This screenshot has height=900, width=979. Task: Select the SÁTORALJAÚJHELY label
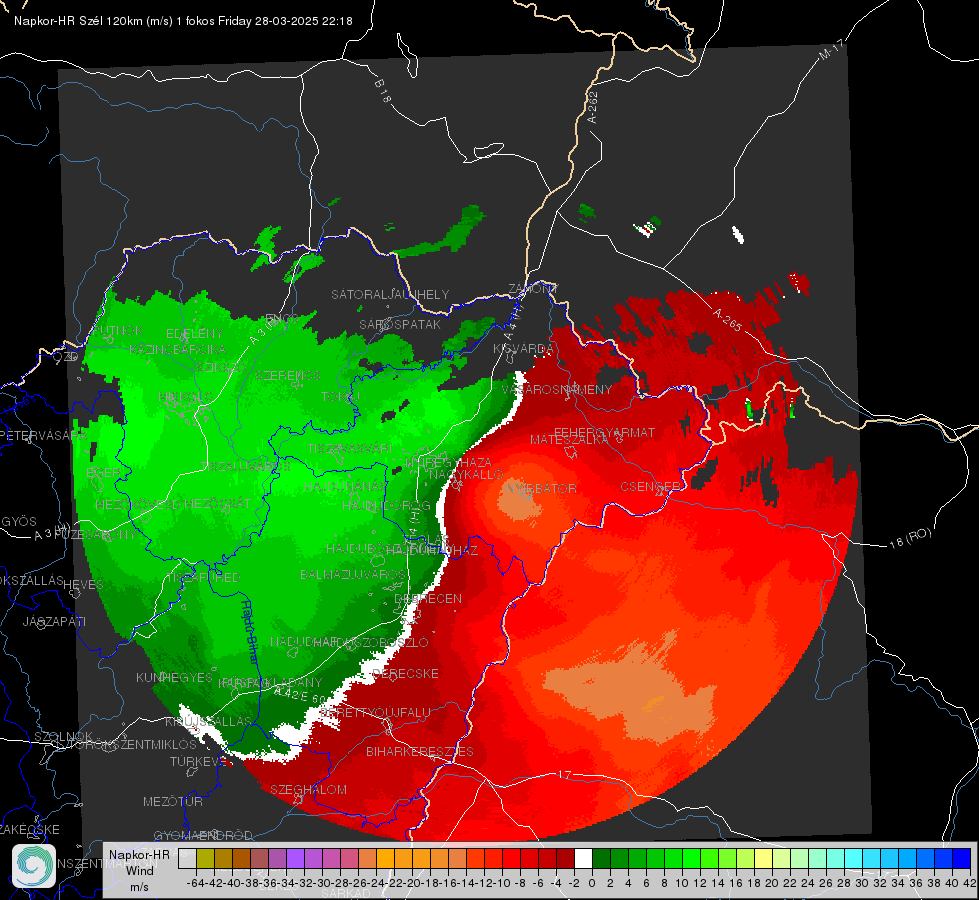pyautogui.click(x=390, y=294)
